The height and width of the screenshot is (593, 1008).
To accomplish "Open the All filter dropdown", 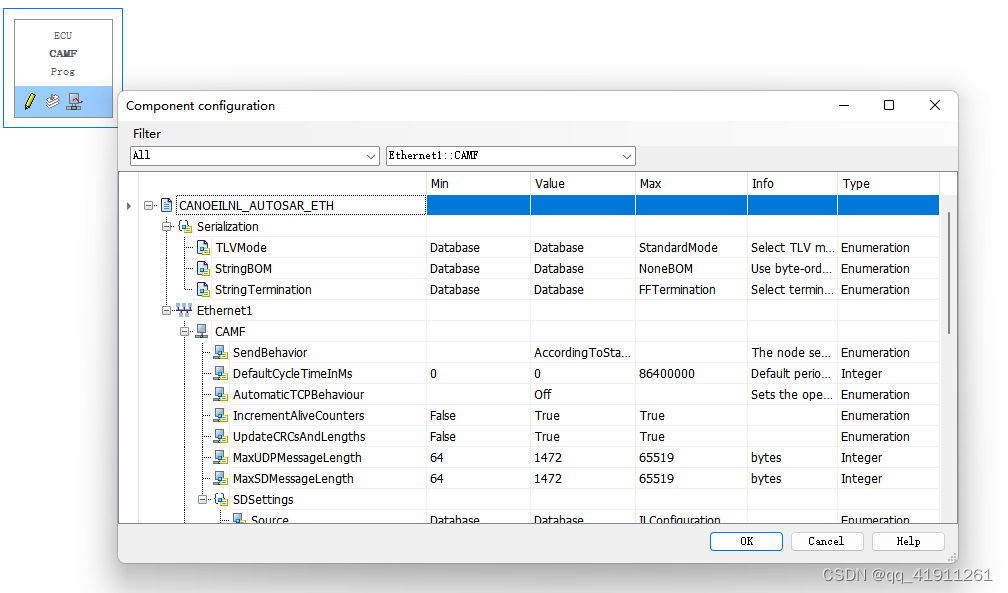I will (x=371, y=156).
